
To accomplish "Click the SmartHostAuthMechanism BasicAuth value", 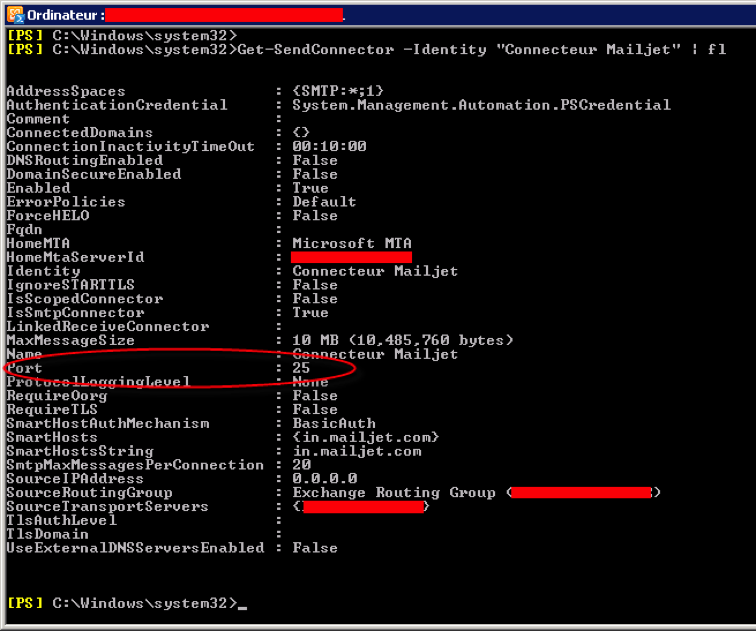I will coord(334,424).
